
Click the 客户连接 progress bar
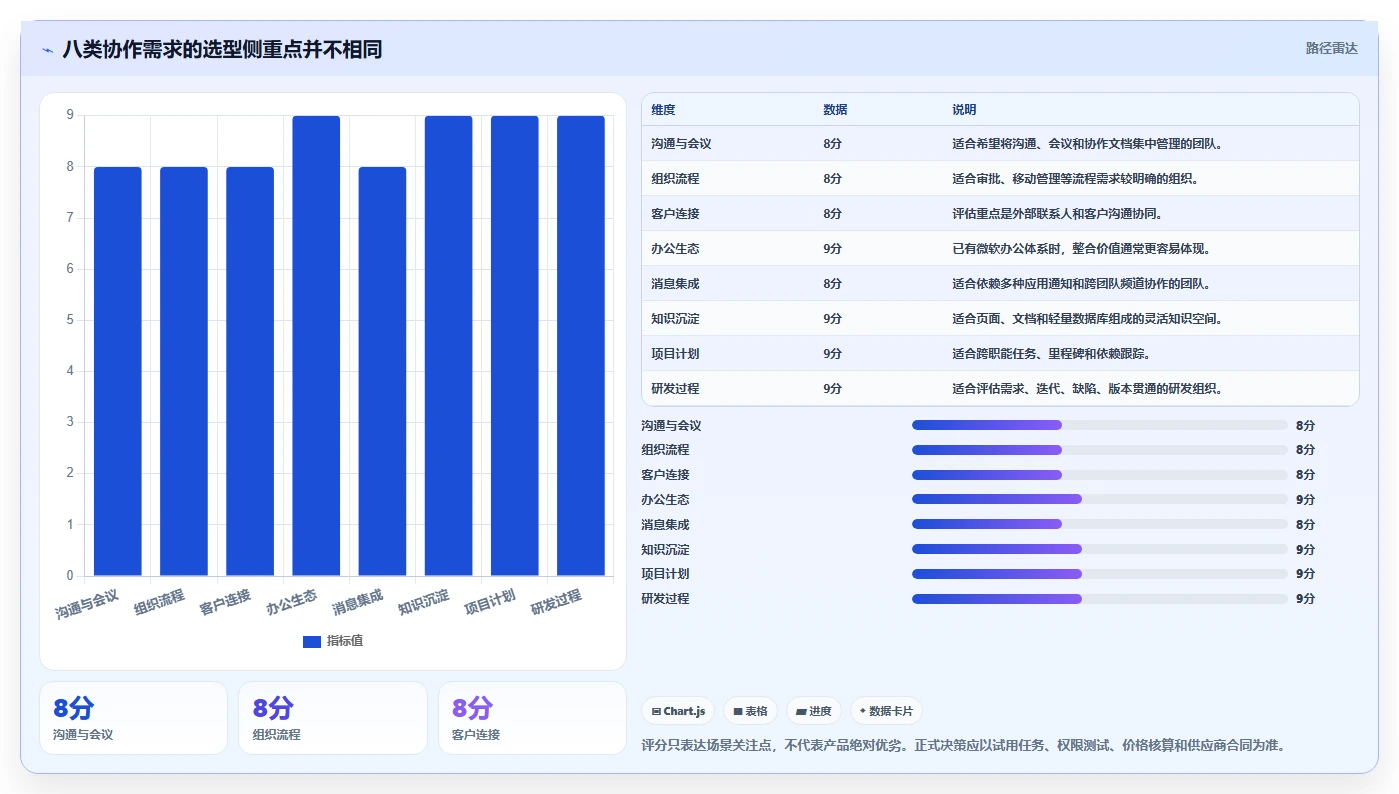1099,475
